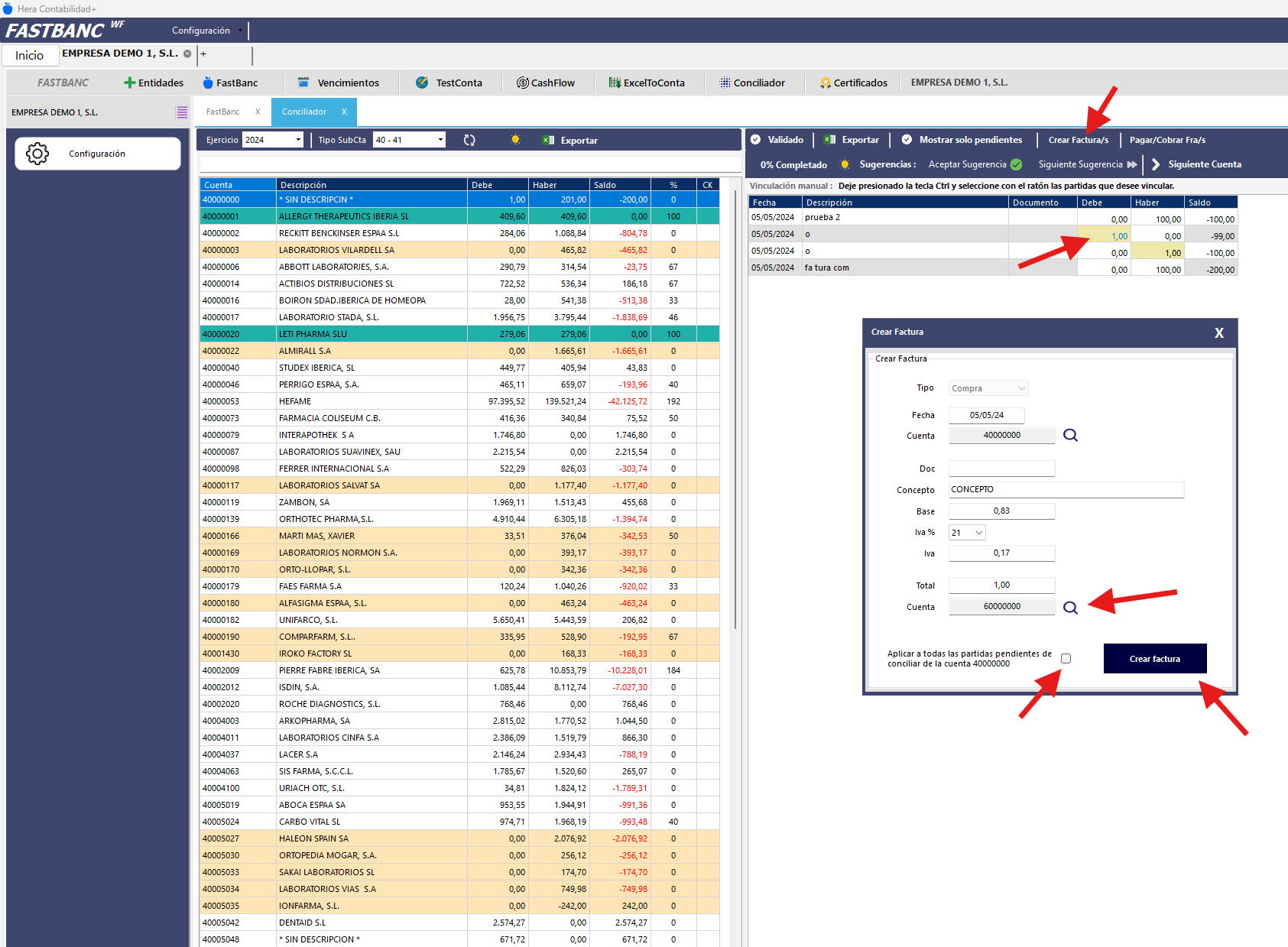Open the CashFlow module
The width and height of the screenshot is (1288, 947).
point(546,83)
